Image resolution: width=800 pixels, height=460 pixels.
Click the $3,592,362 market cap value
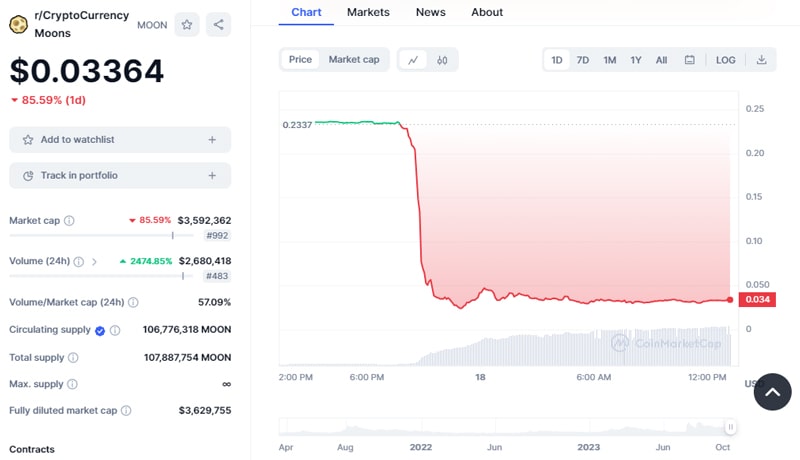click(x=204, y=220)
